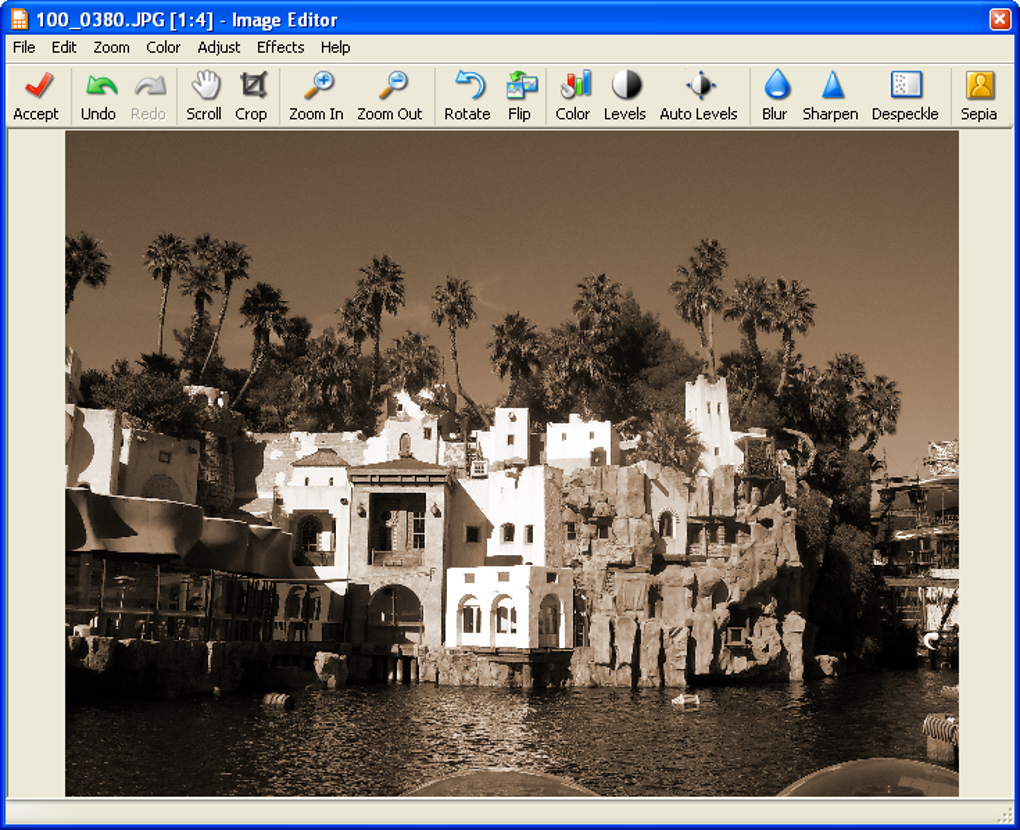
Task: Open the Adjust menu
Action: (x=219, y=47)
